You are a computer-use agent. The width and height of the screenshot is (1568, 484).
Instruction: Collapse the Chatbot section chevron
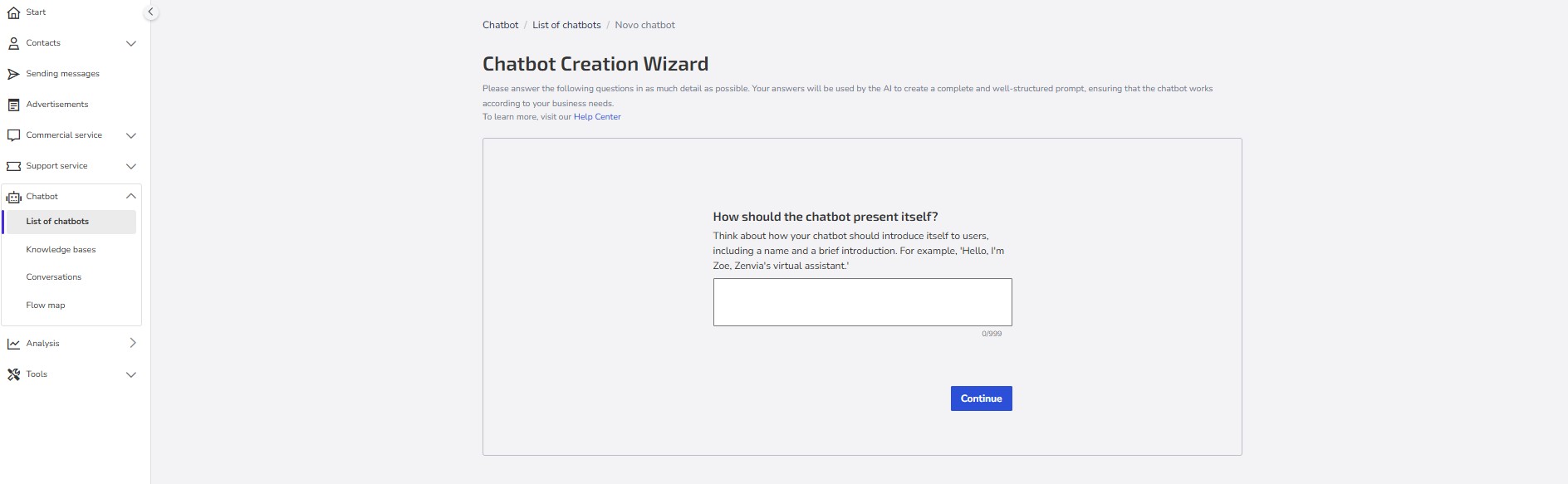130,197
